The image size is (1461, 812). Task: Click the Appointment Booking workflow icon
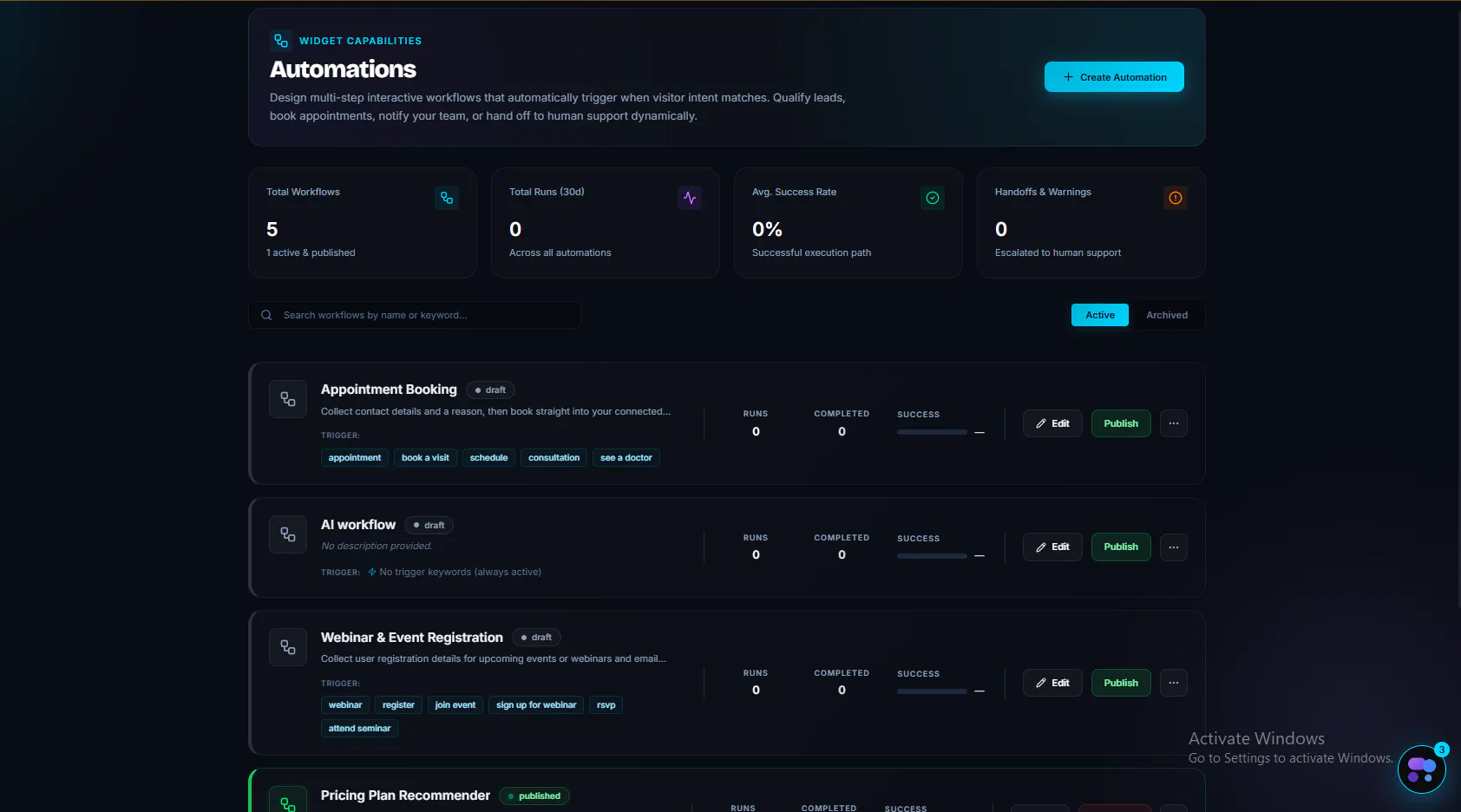(288, 399)
